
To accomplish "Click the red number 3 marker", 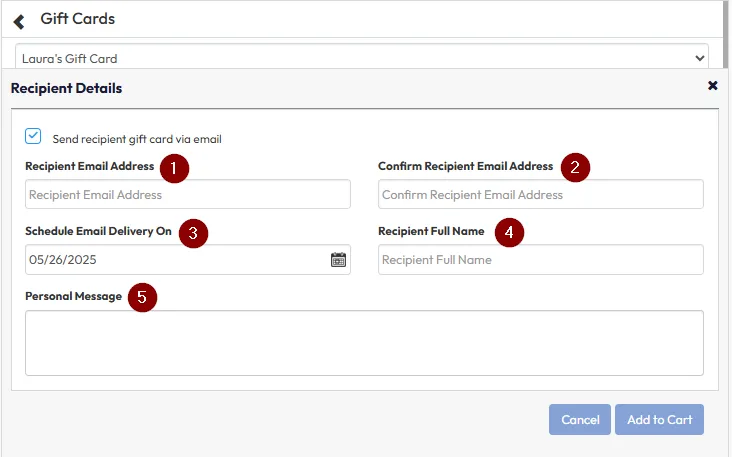I will click(x=193, y=233).
